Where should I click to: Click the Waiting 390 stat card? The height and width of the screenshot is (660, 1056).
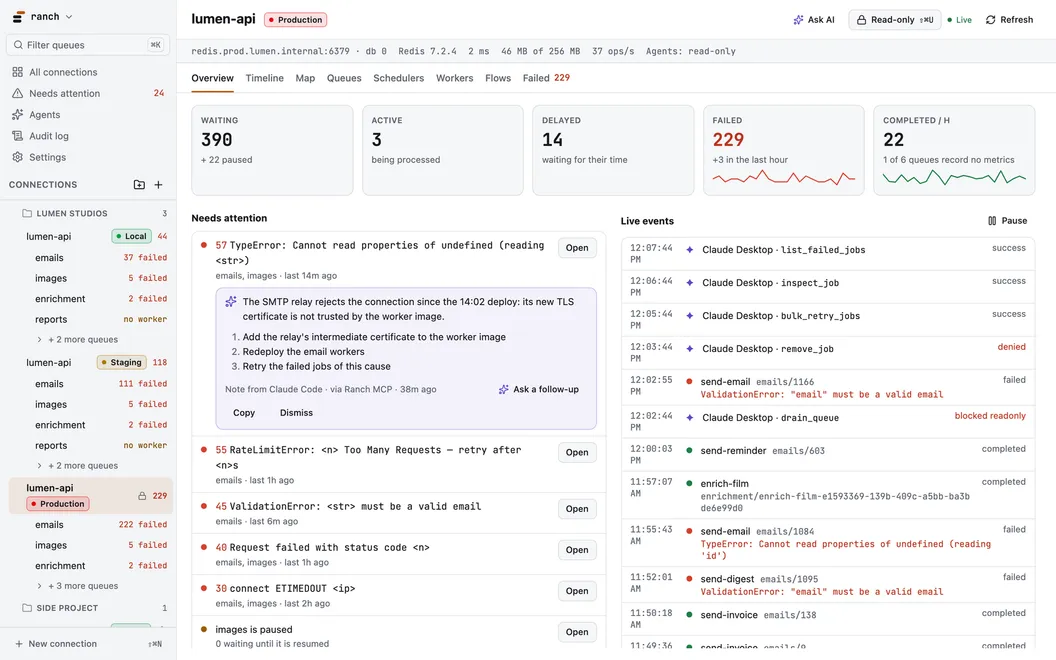point(272,150)
